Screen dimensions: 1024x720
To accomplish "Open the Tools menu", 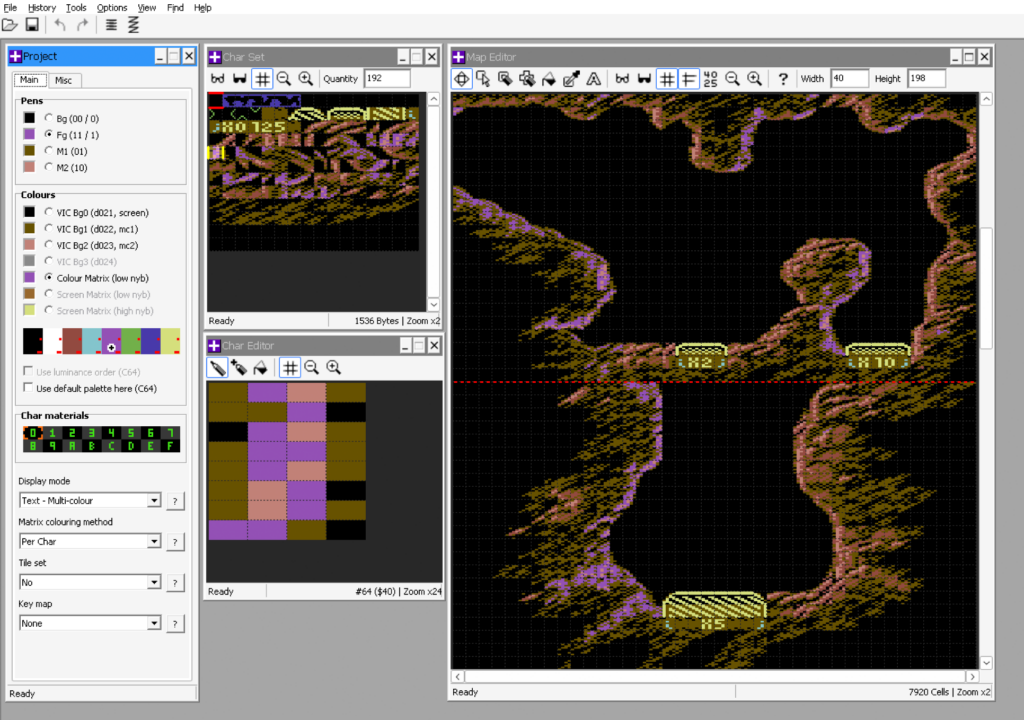I will 76,8.
